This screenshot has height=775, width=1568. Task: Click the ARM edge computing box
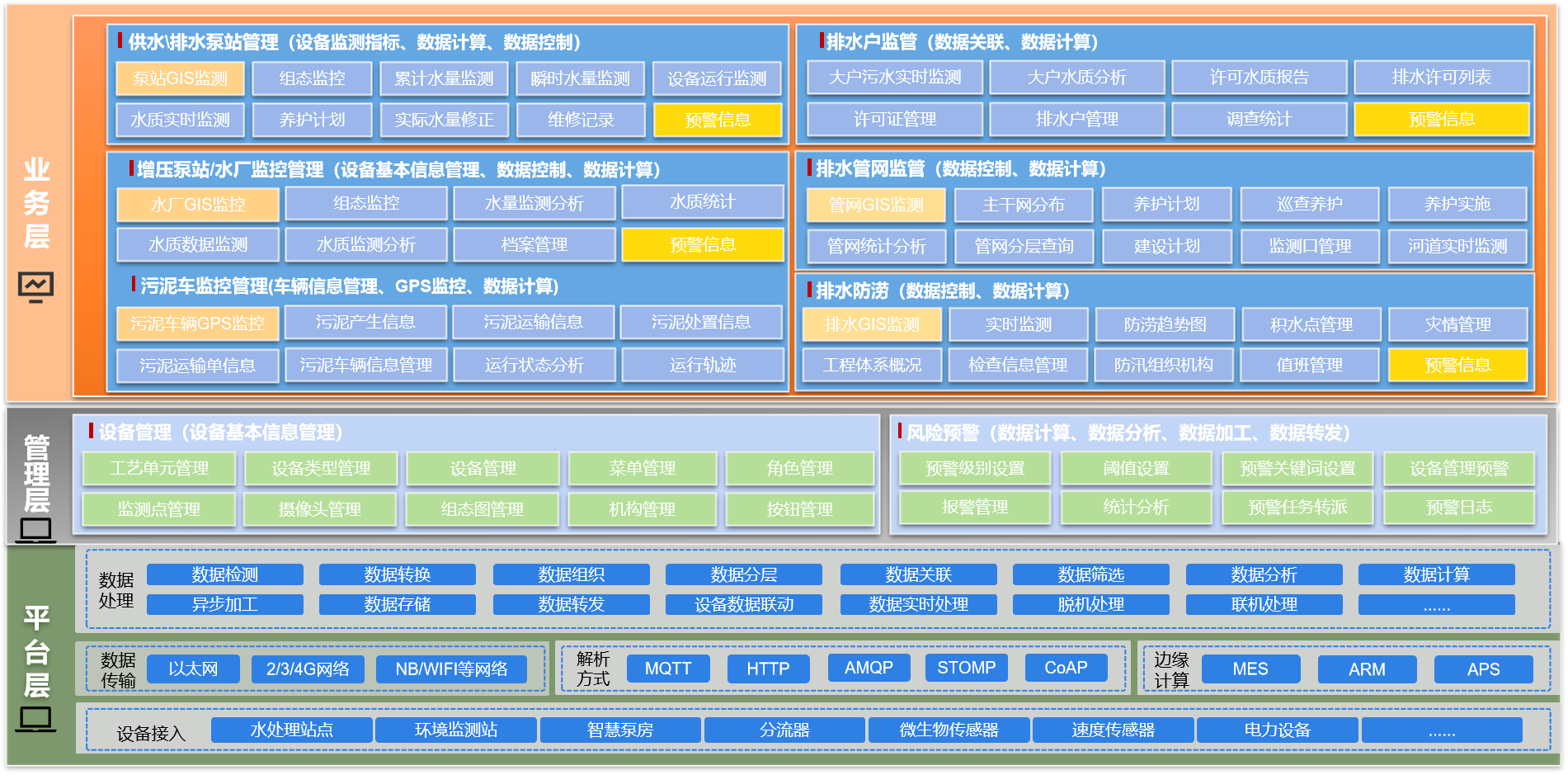pyautogui.click(x=1366, y=669)
